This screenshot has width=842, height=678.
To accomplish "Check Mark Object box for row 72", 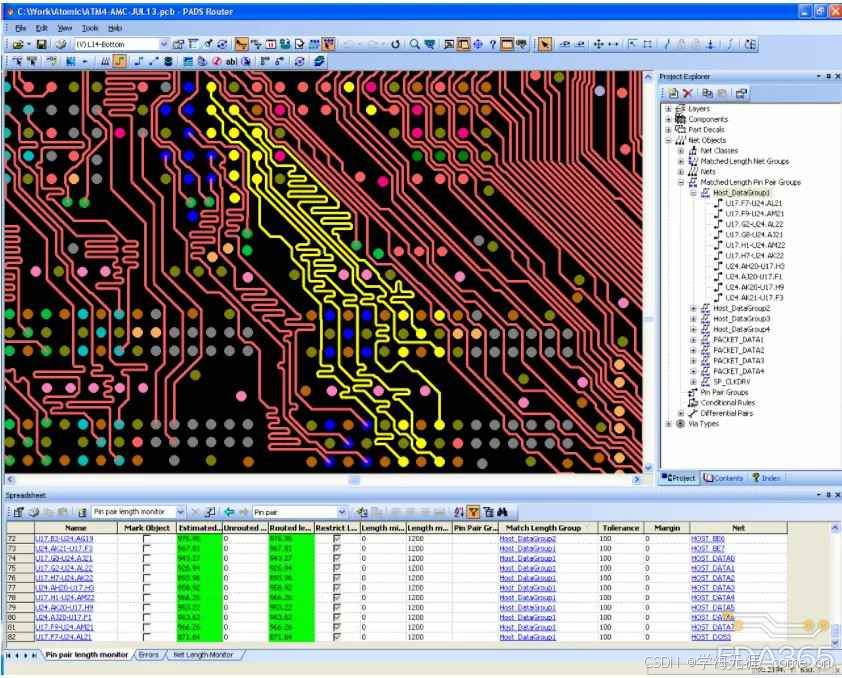I will [x=147, y=538].
